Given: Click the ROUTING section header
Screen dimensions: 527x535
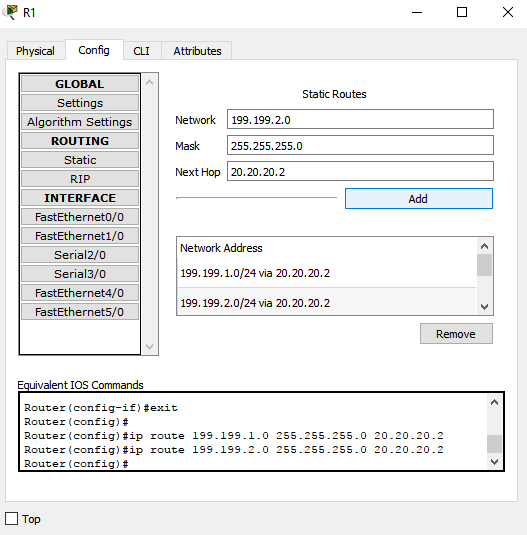Looking at the screenshot, I should pyautogui.click(x=80, y=141).
